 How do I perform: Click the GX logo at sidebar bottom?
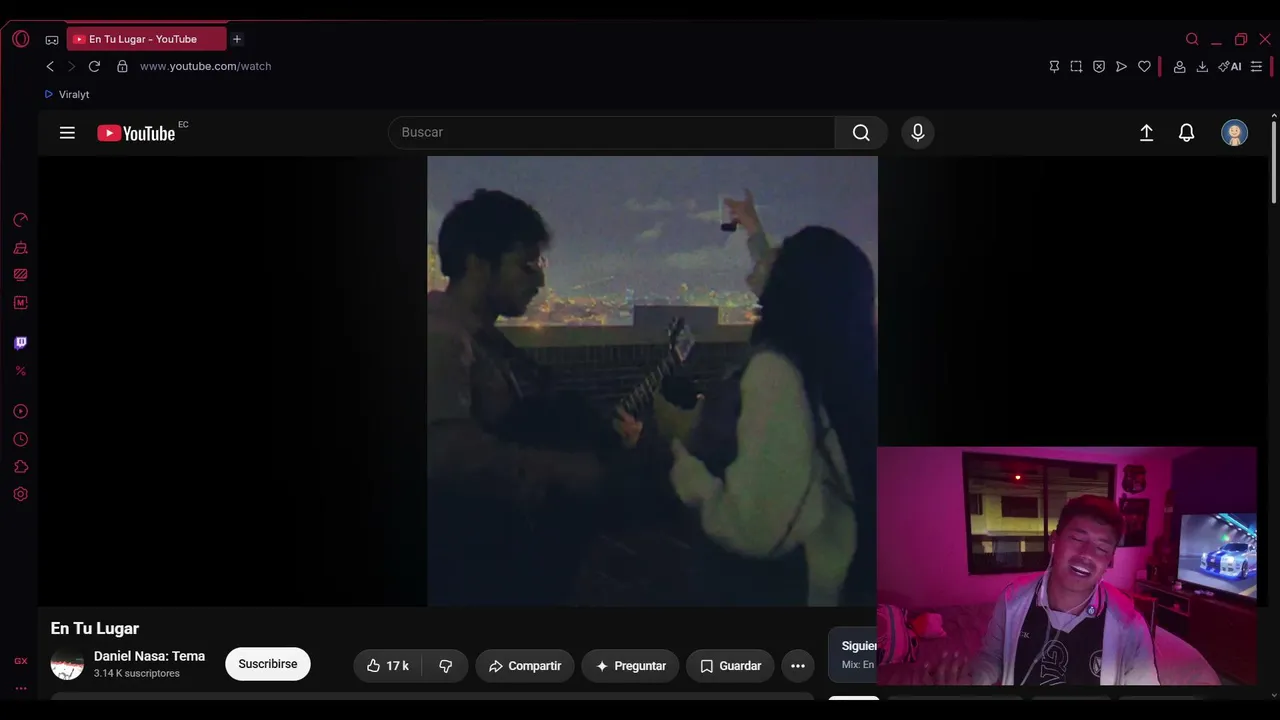pos(20,661)
